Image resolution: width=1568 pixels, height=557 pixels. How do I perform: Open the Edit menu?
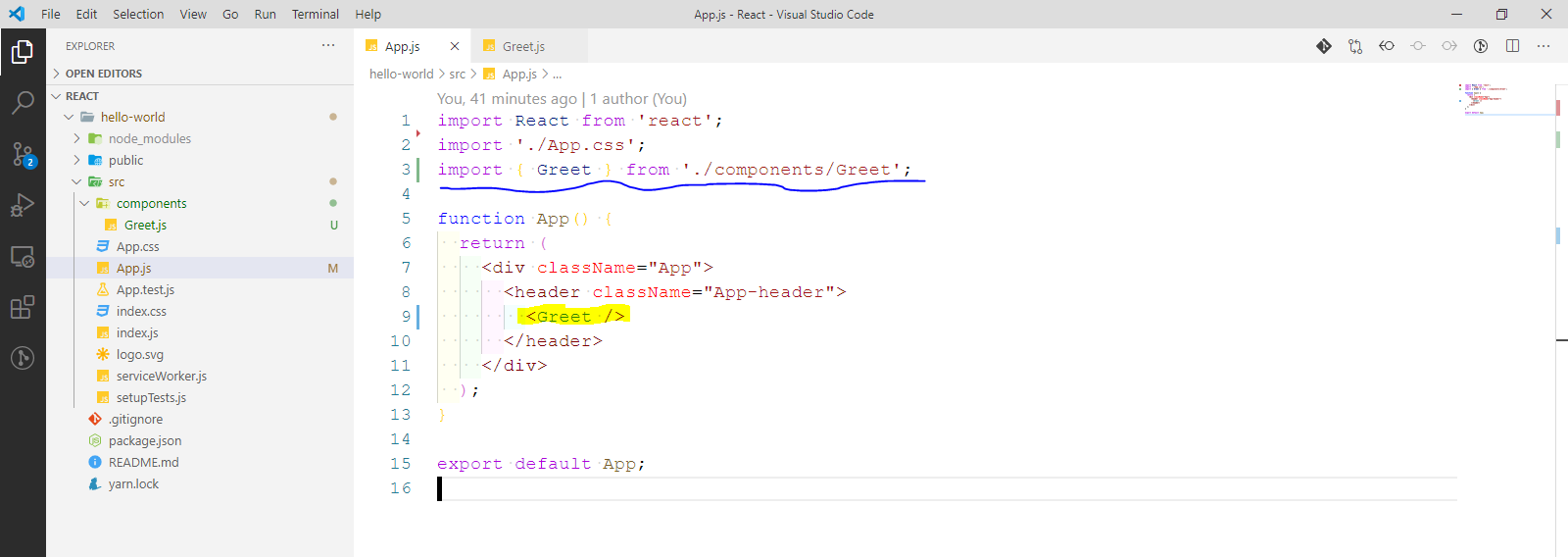tap(86, 14)
